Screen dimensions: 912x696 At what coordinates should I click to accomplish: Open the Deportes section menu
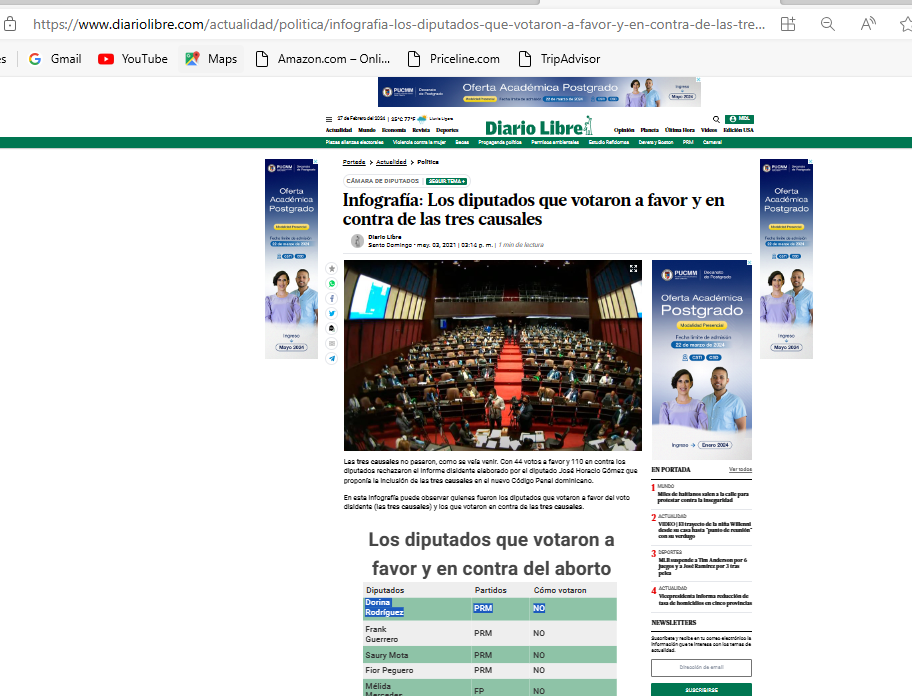point(447,130)
